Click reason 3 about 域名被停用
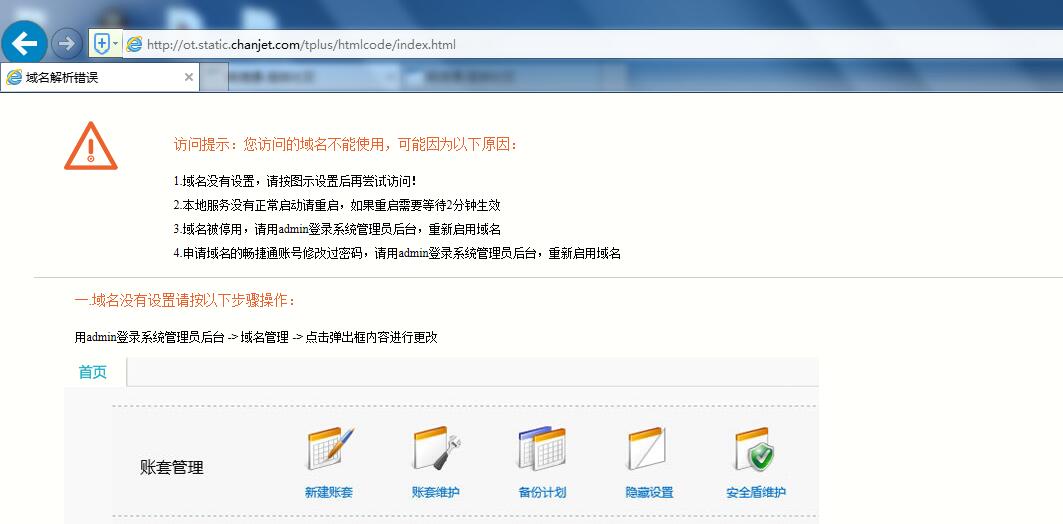The image size is (1063, 524). [337, 230]
